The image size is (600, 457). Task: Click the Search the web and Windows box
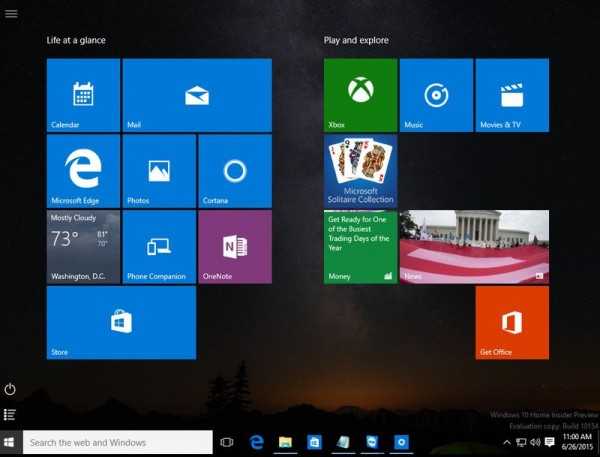pos(117,442)
